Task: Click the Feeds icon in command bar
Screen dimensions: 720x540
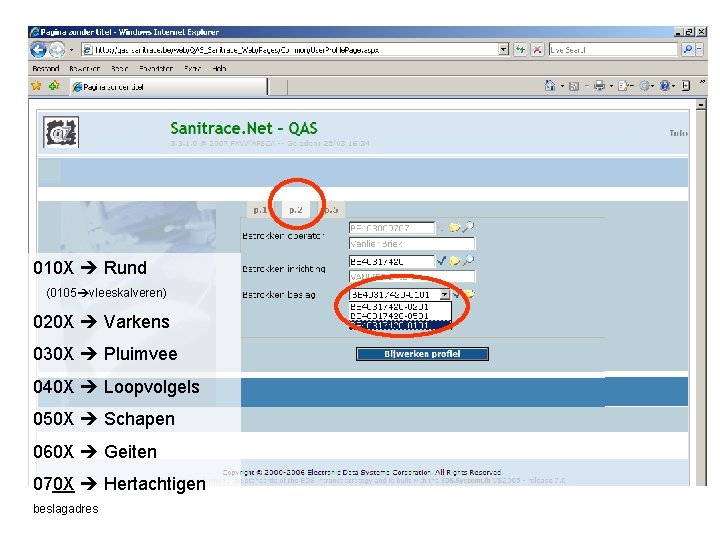Action: 574,86
